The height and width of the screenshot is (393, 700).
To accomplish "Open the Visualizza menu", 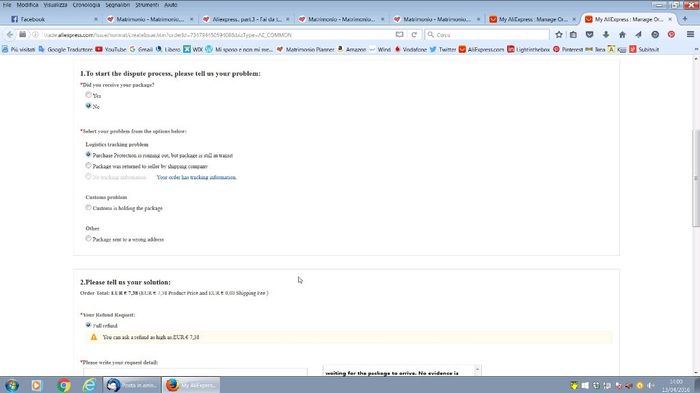I will (x=55, y=5).
